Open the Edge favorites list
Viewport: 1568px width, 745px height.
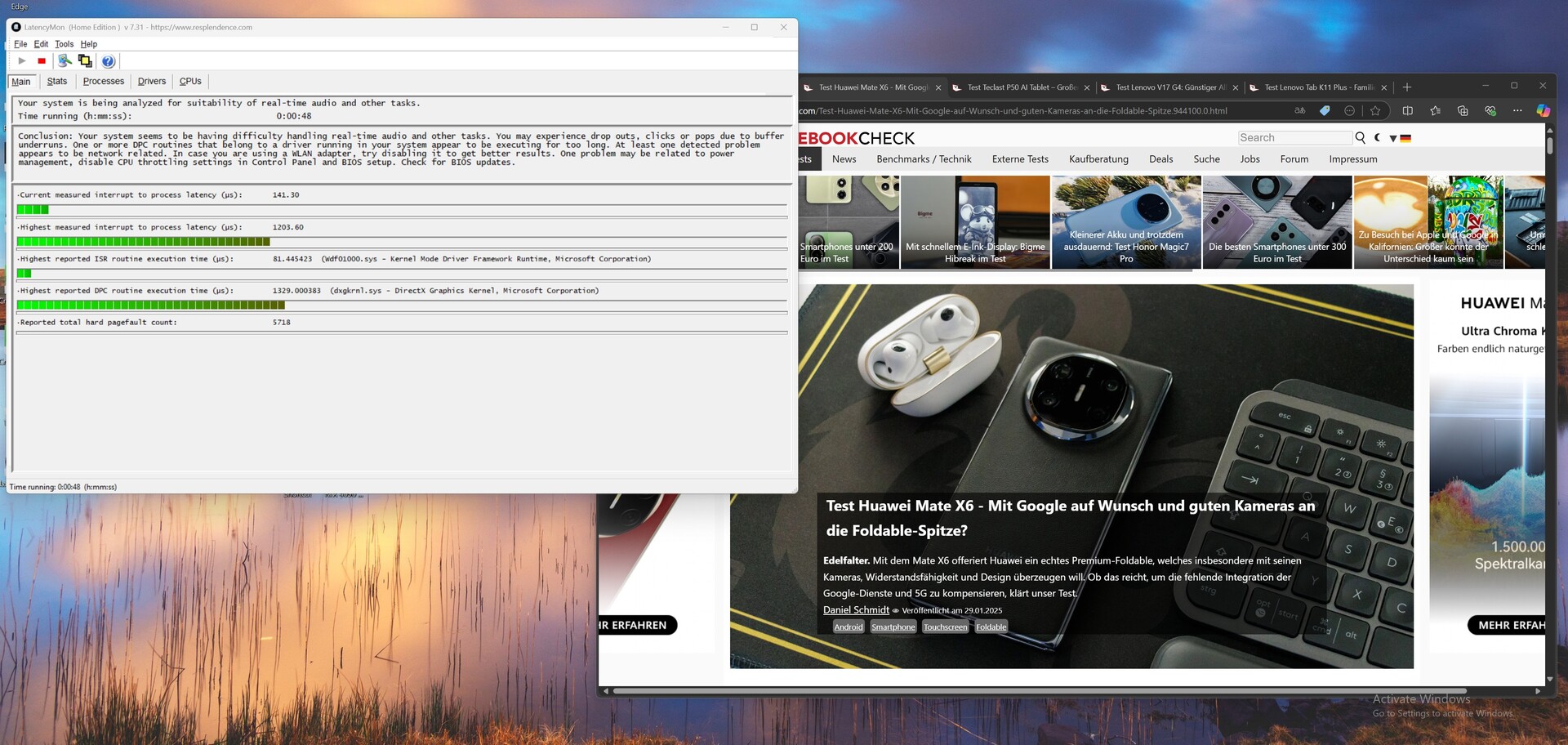[1436, 111]
